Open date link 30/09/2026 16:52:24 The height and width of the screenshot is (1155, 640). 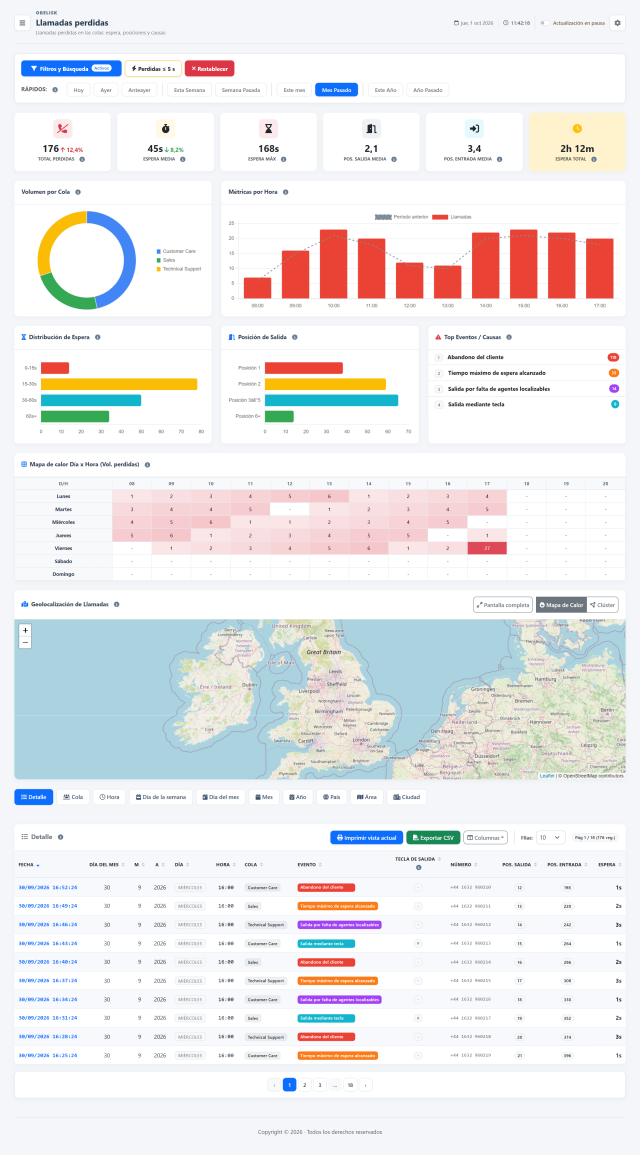click(47, 888)
